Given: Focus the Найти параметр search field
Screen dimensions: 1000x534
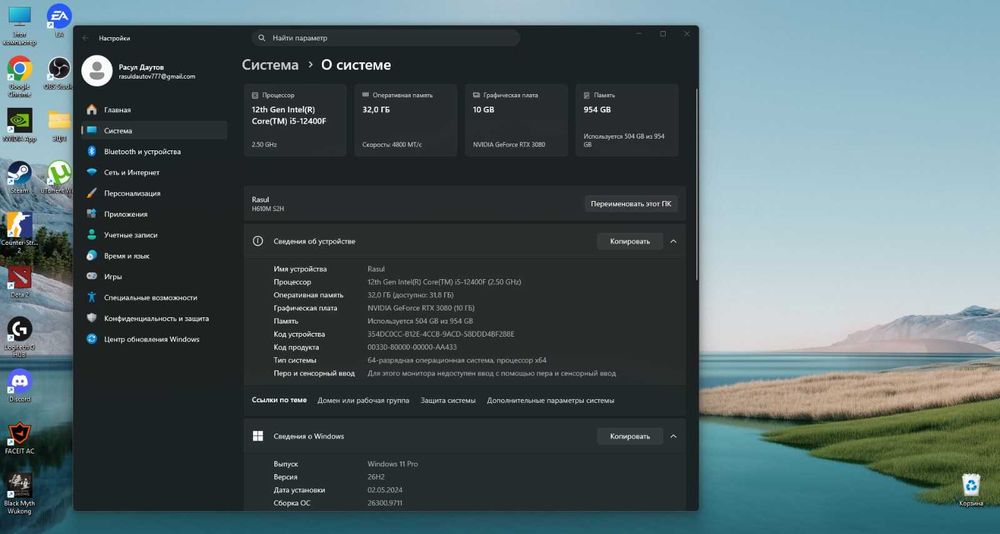Looking at the screenshot, I should tap(386, 38).
